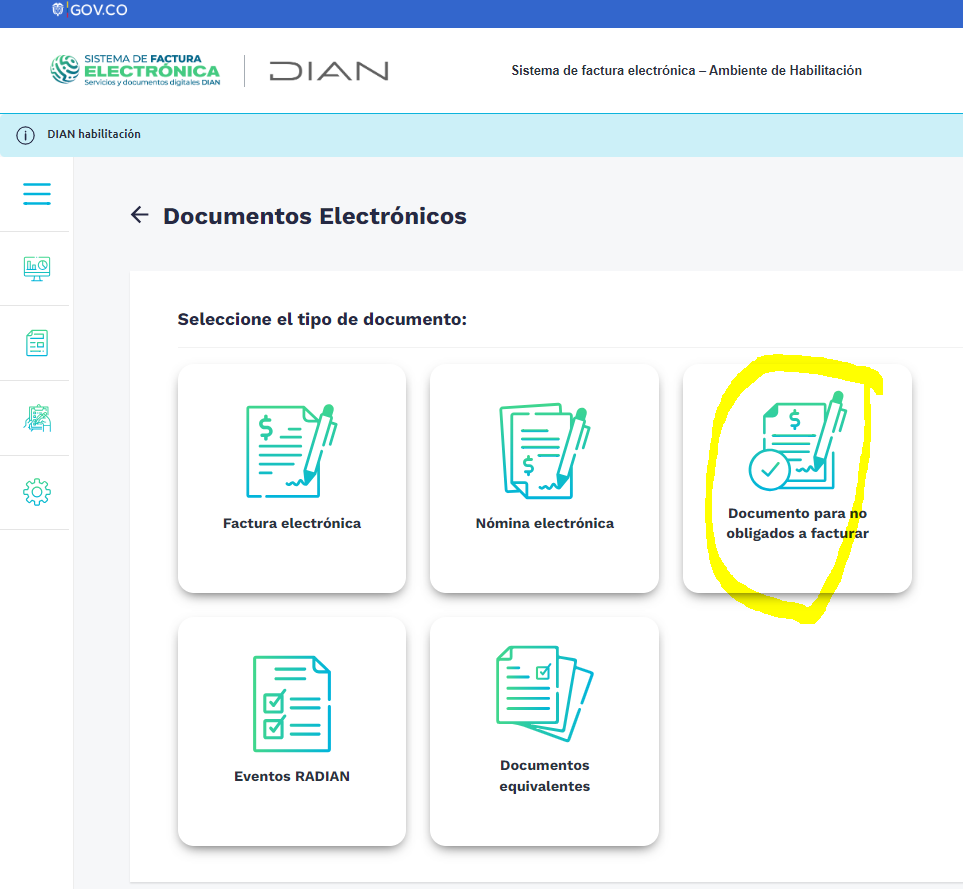Click the info icon next to DIAN habilitación
This screenshot has height=889, width=963.
click(x=25, y=135)
